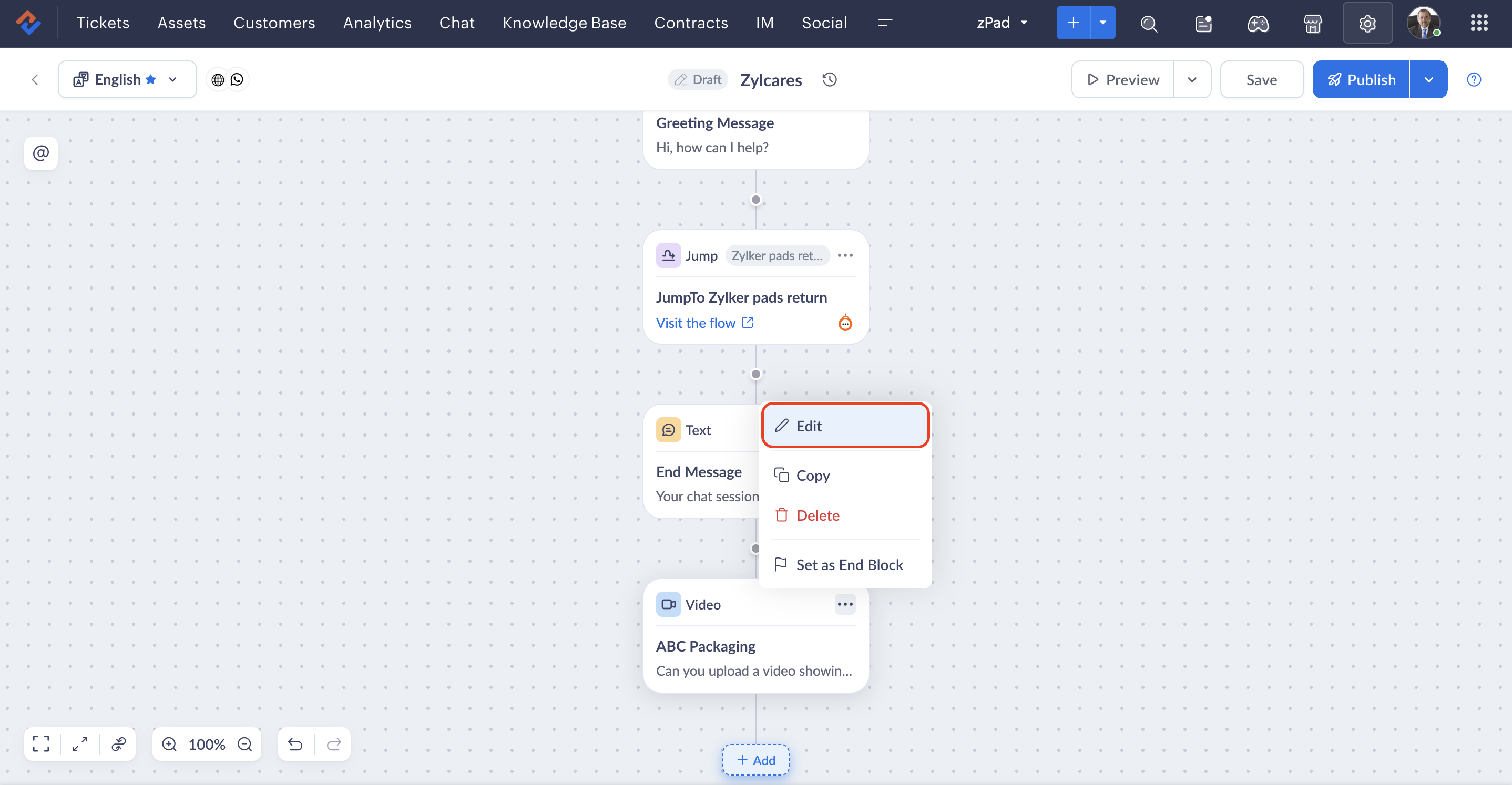
Task: Click the Add block button
Action: point(755,760)
